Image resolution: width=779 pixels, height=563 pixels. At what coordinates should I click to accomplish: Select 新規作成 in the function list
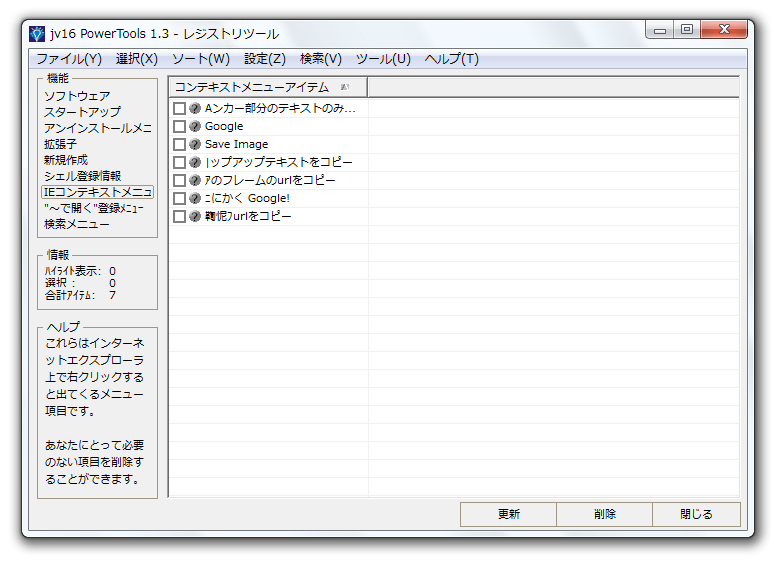coord(66,160)
